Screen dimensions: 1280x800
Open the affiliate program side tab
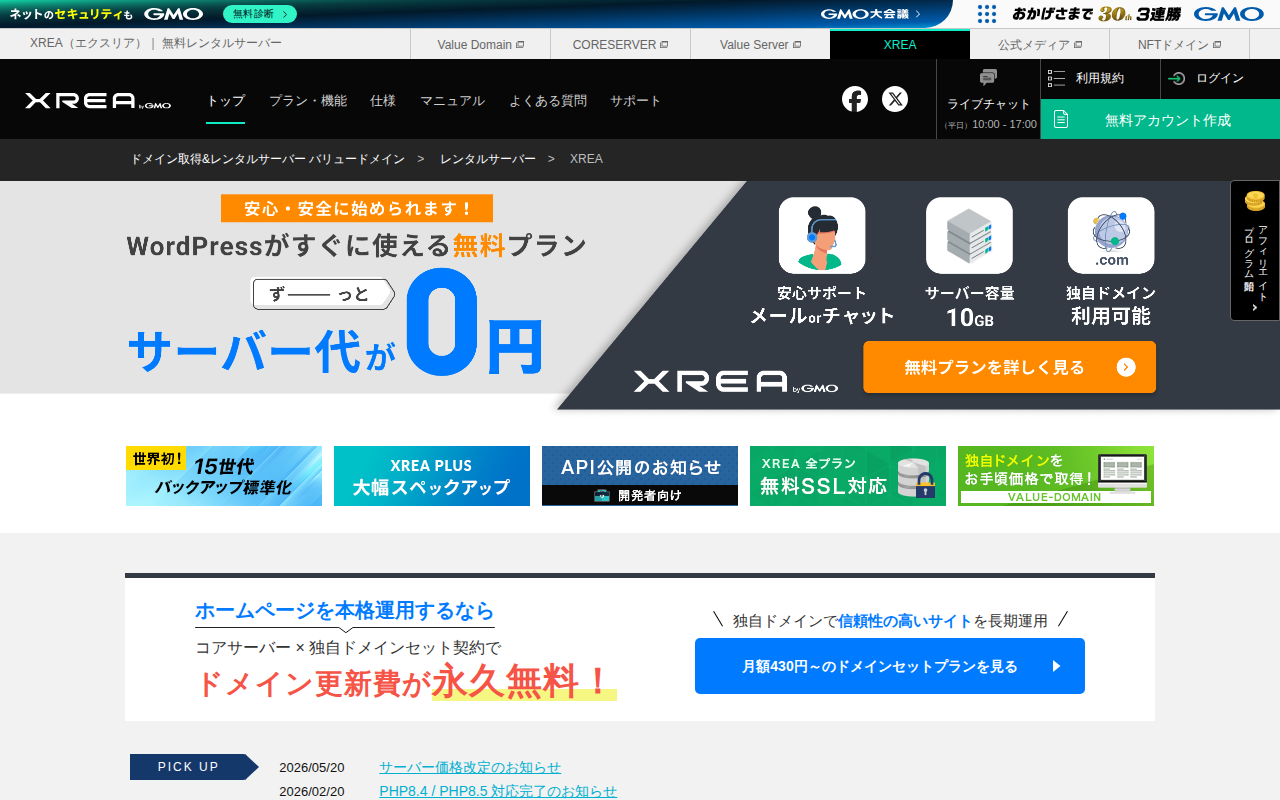[x=1255, y=250]
